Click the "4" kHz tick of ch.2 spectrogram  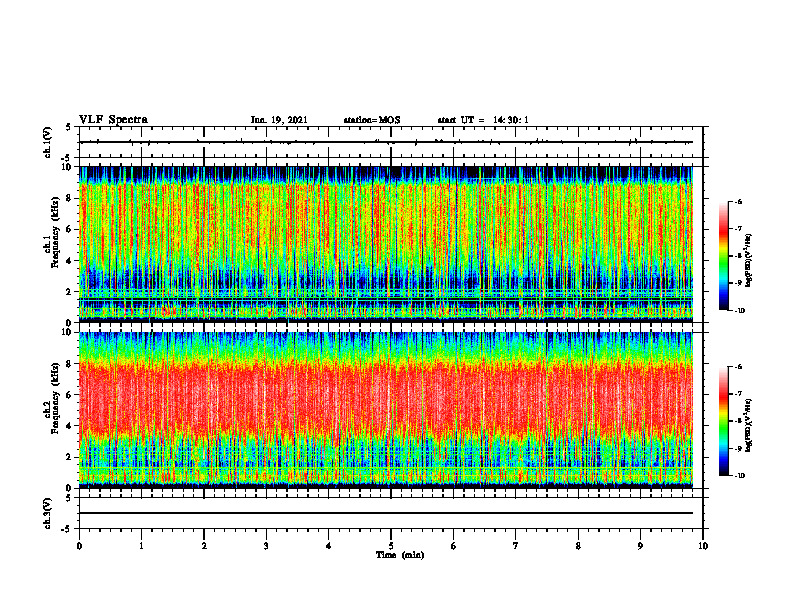[x=70, y=426]
